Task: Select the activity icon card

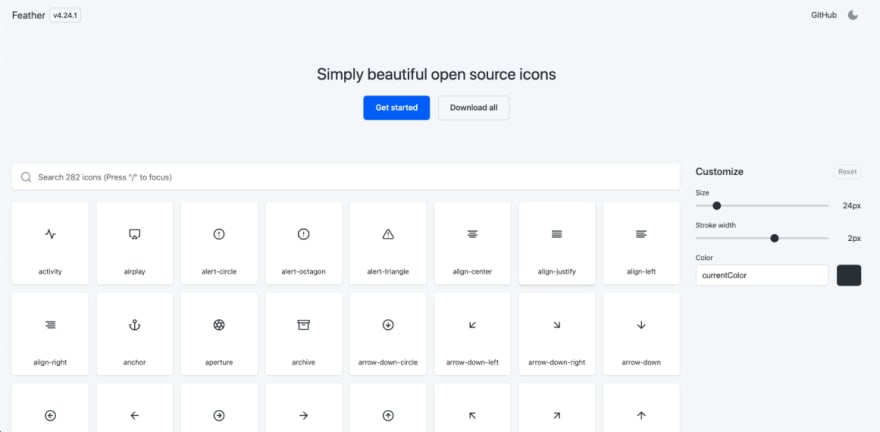Action: click(x=50, y=243)
